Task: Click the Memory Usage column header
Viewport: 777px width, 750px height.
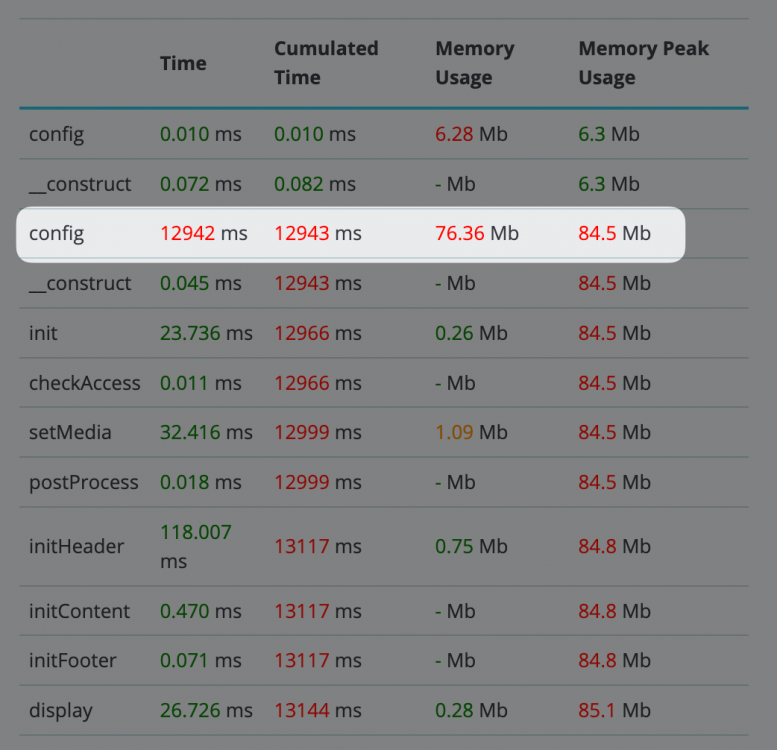Action: tap(474, 63)
